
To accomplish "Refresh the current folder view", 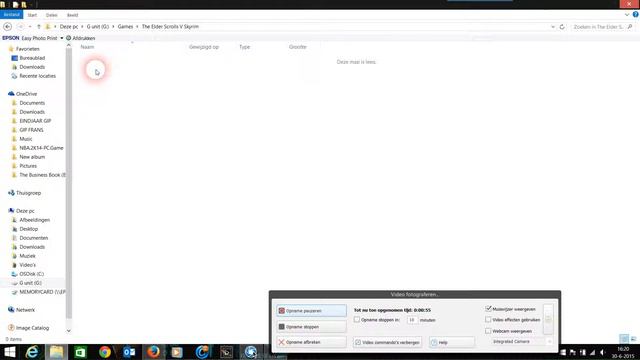I will [x=562, y=27].
